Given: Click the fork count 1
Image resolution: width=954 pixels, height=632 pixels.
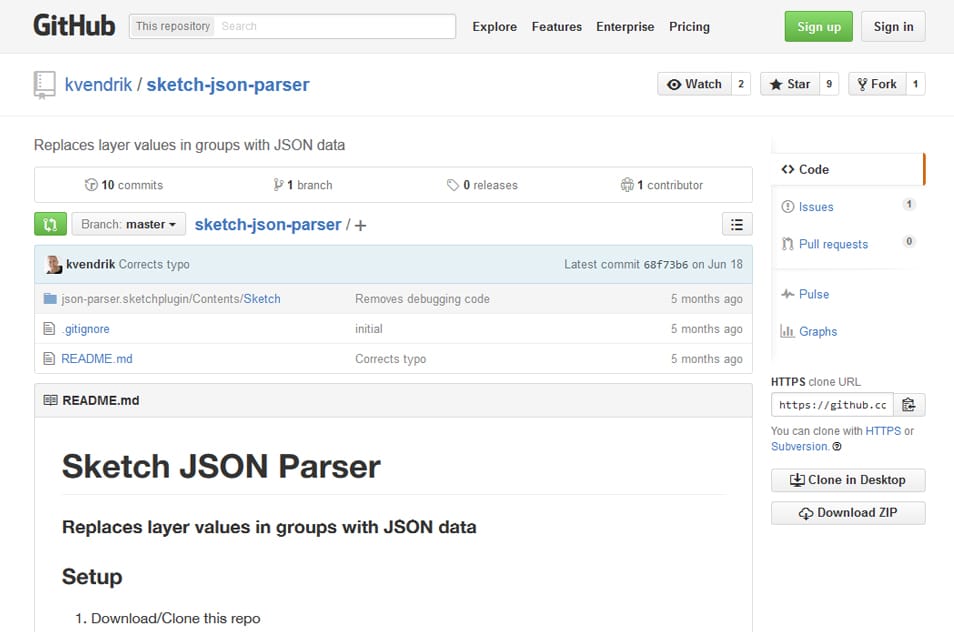Looking at the screenshot, I should (916, 84).
